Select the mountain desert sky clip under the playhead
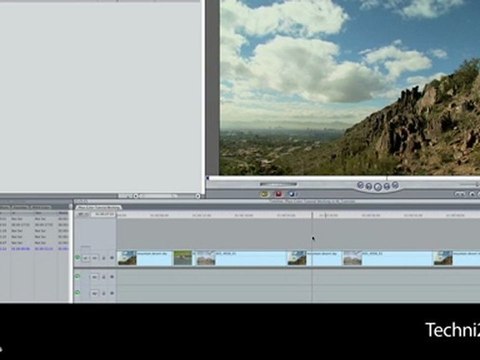Image resolution: width=480 pixels, height=360 pixels. click(315, 258)
